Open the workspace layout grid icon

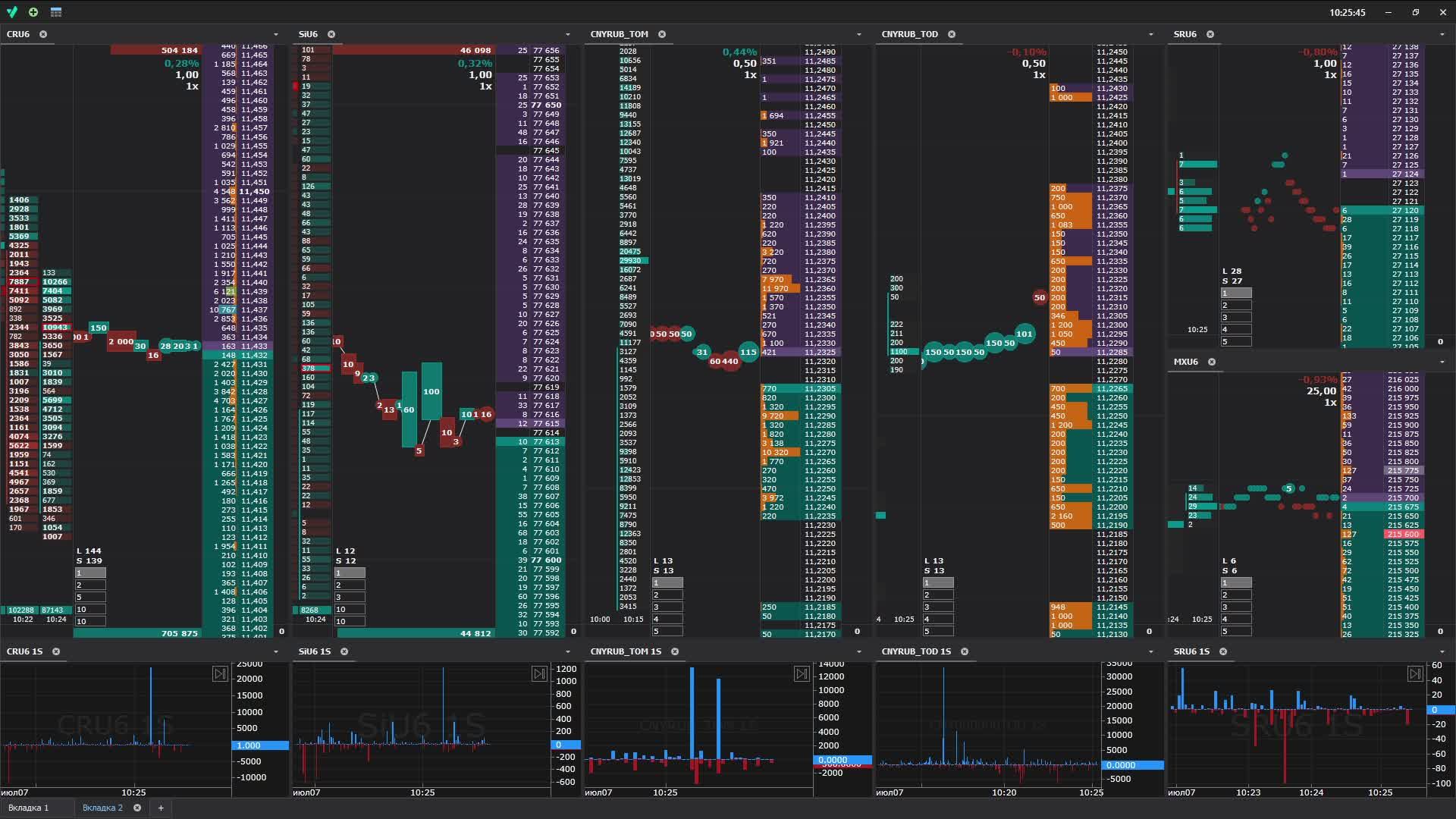tap(56, 12)
